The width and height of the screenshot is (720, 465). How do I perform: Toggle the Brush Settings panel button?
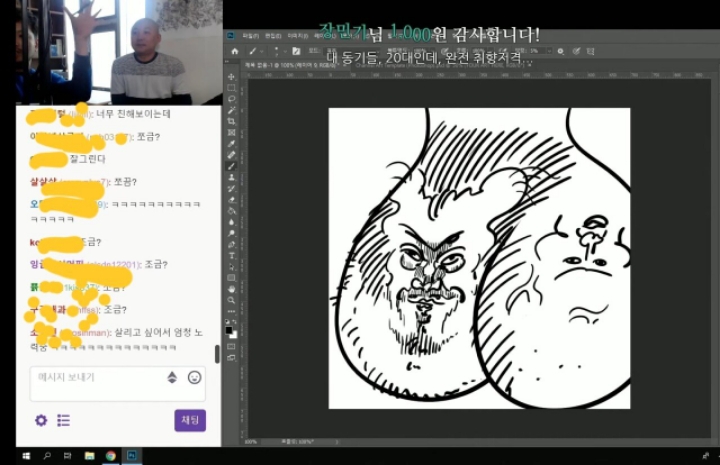(x=296, y=51)
